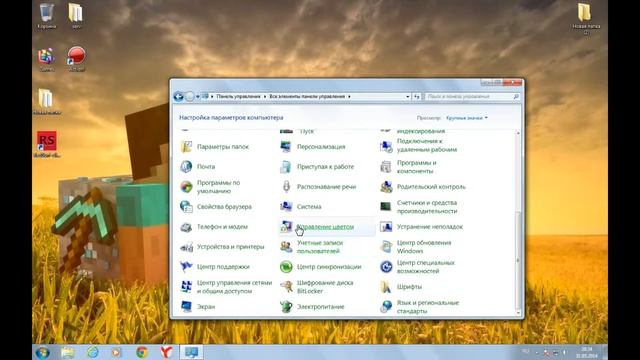Viewport: 640px width, 360px height.
Task: Open the Шрифты fonts icon
Action: click(386, 287)
